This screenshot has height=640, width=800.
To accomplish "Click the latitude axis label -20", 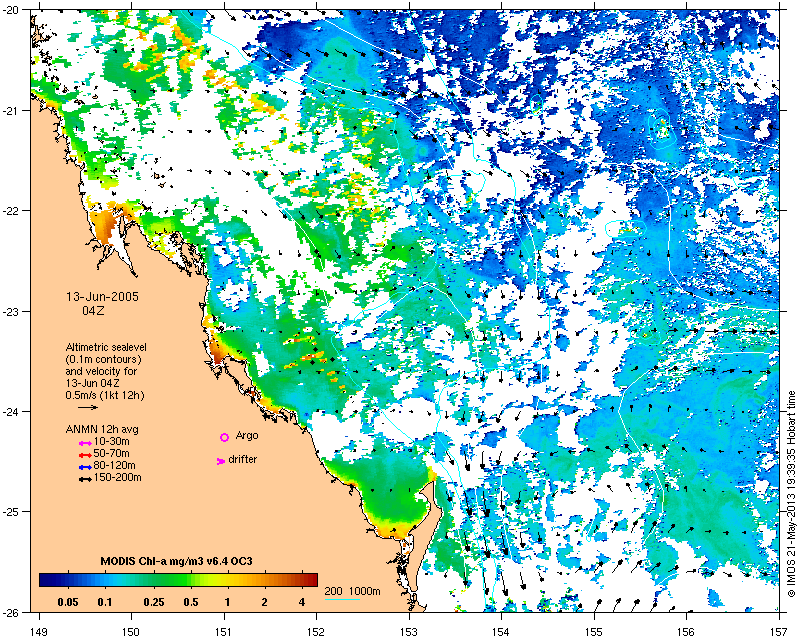I will pos(10,10).
